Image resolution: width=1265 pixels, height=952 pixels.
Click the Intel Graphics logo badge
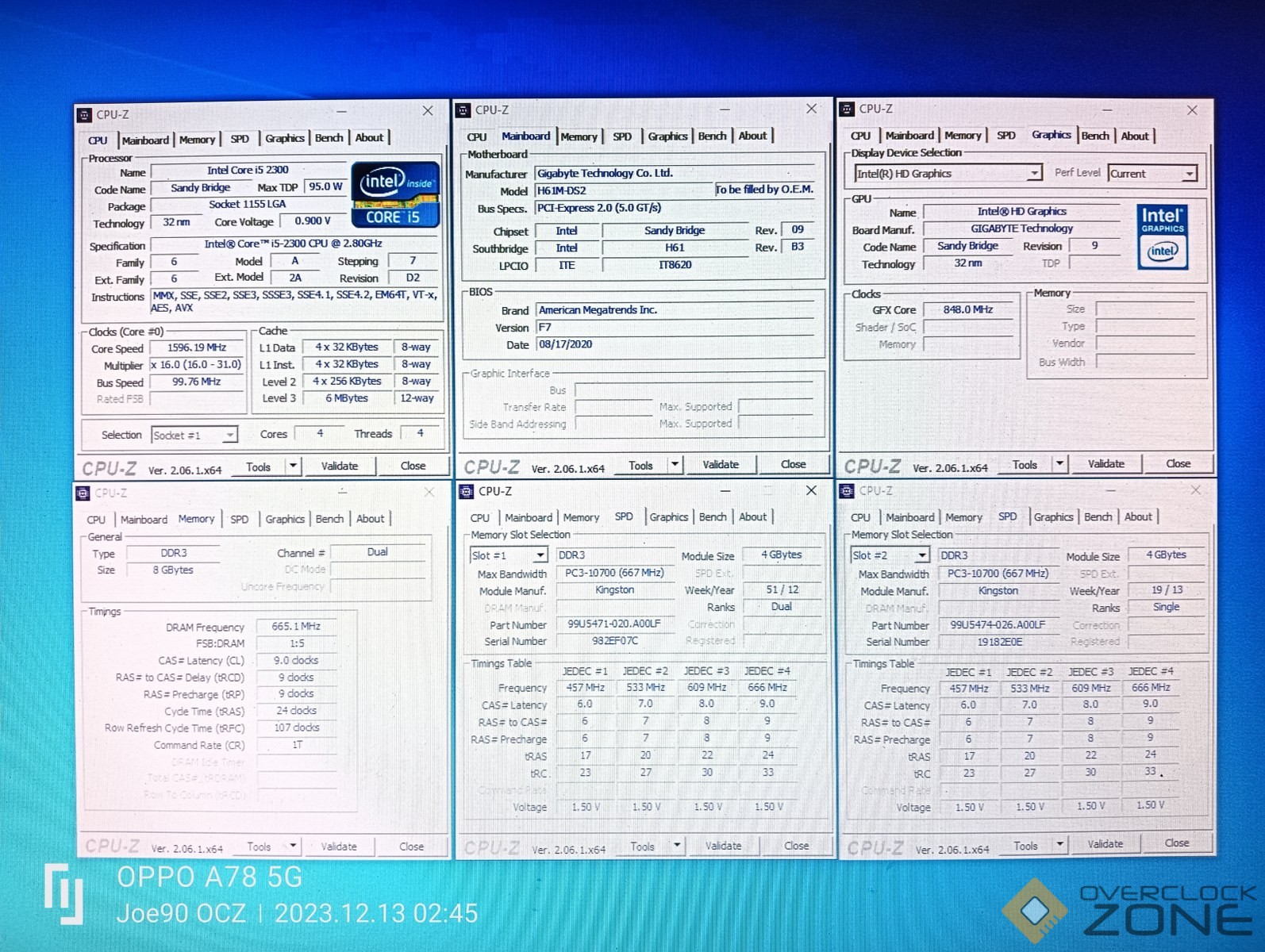(x=1162, y=236)
